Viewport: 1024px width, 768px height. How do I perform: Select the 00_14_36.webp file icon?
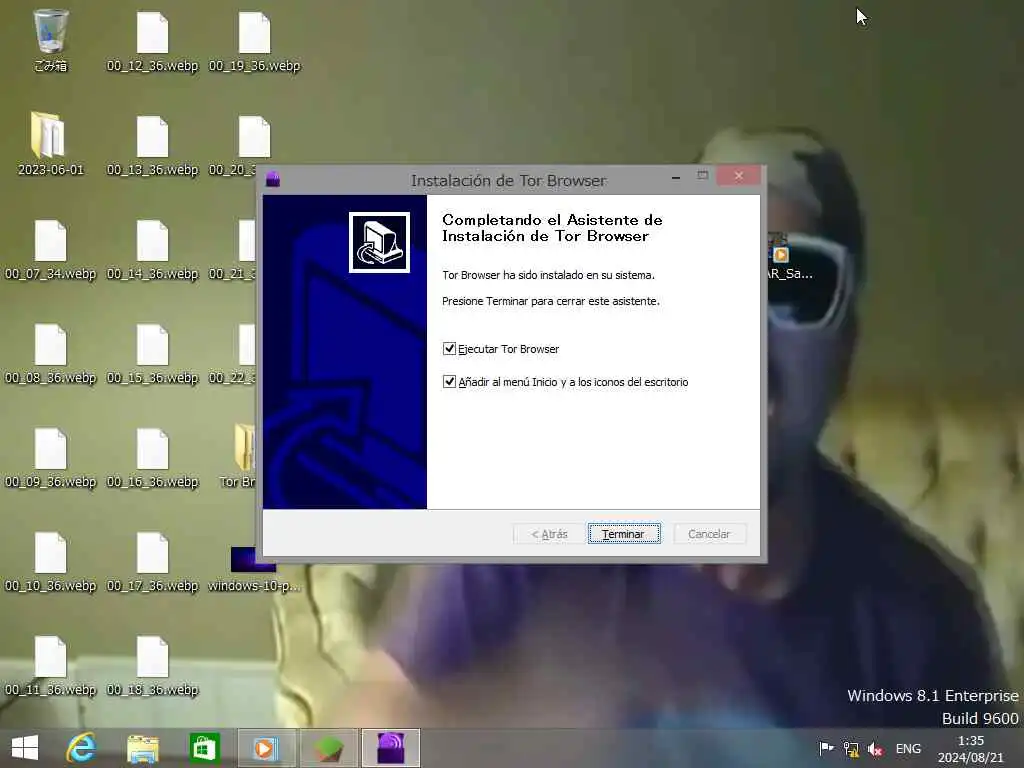coord(152,249)
